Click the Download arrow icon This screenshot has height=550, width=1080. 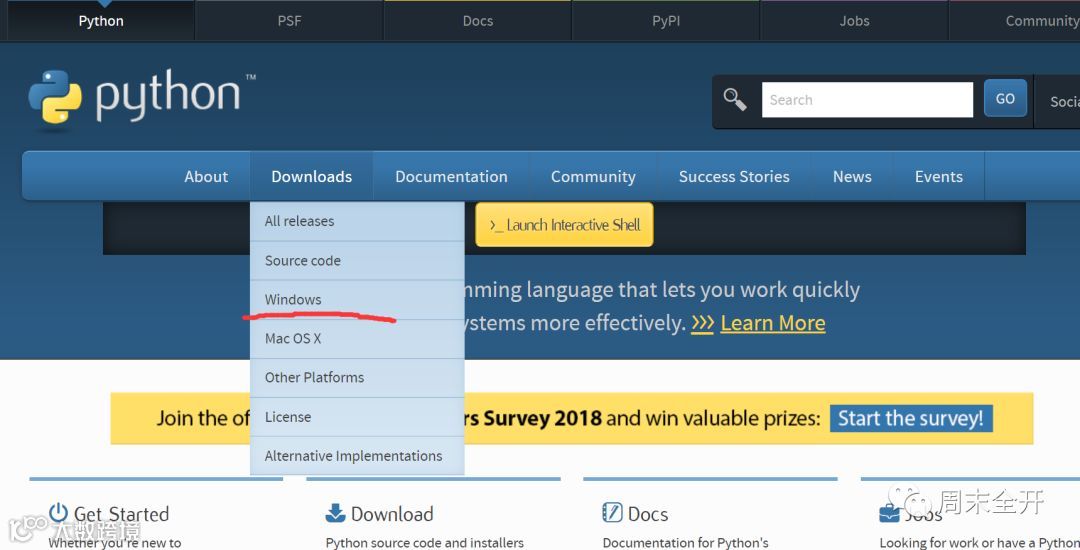click(335, 513)
